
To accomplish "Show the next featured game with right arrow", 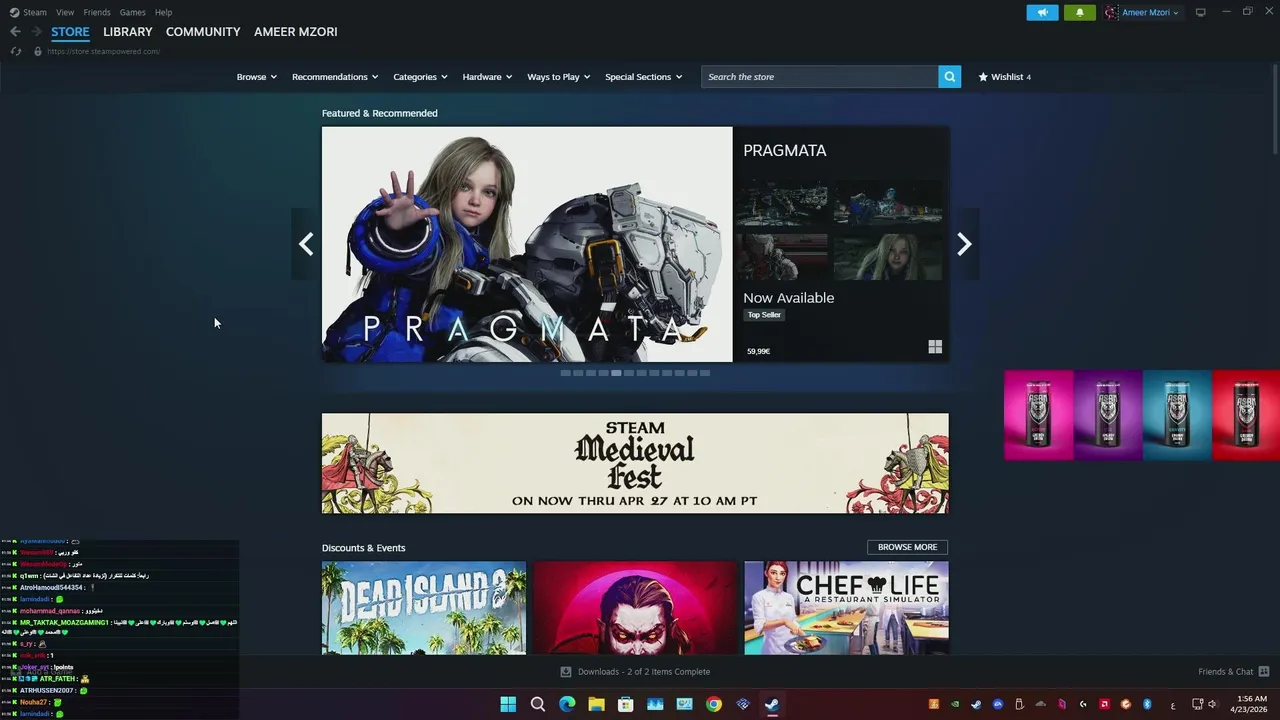I will (x=964, y=244).
